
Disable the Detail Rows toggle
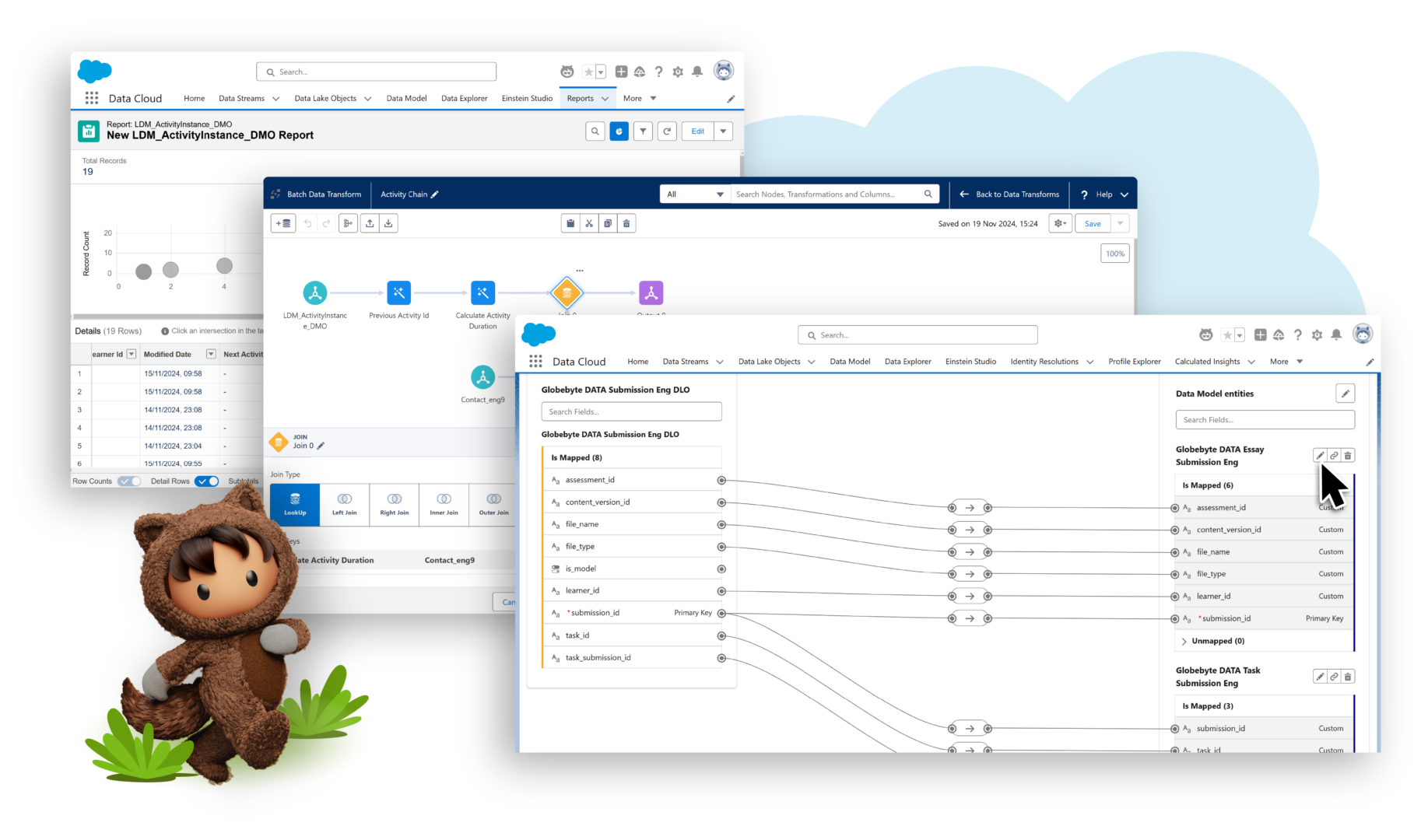point(205,481)
